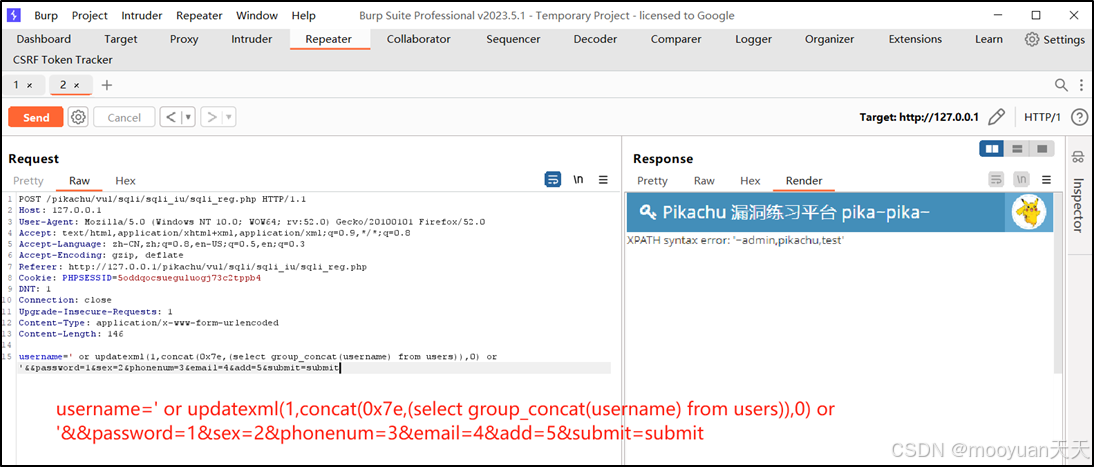The image size is (1094, 467).
Task: Add a new Repeater tab with plus
Action: pyautogui.click(x=106, y=85)
